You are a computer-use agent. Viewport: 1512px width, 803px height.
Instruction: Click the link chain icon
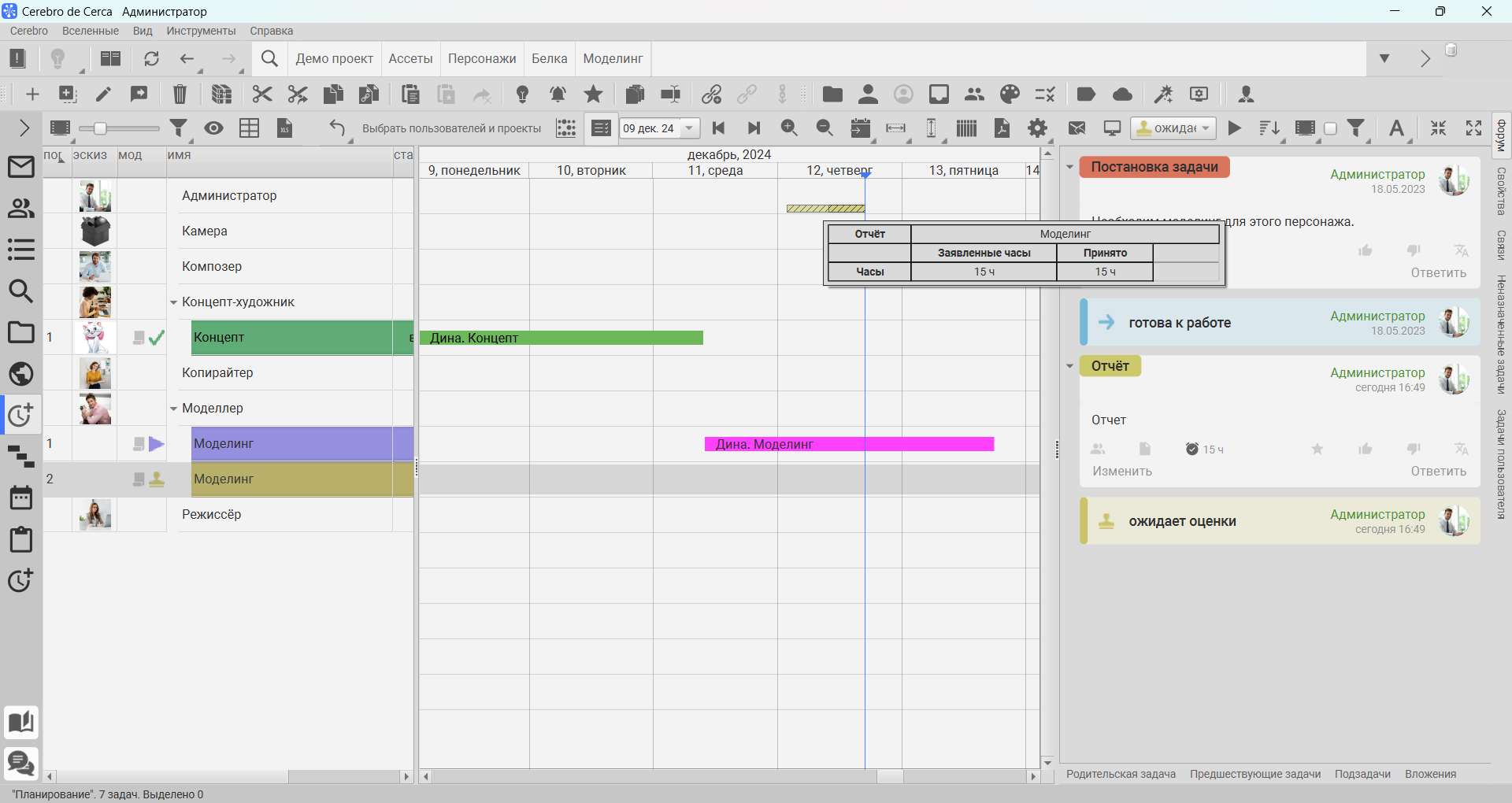coord(712,94)
